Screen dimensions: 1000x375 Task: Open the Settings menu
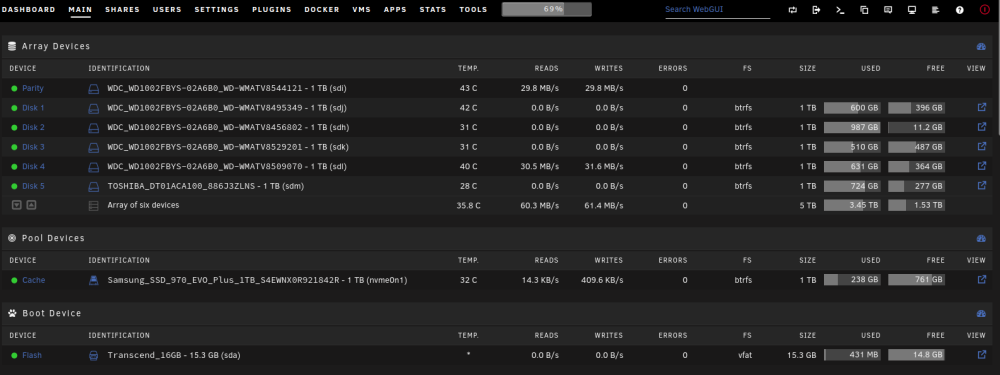pyautogui.click(x=217, y=10)
